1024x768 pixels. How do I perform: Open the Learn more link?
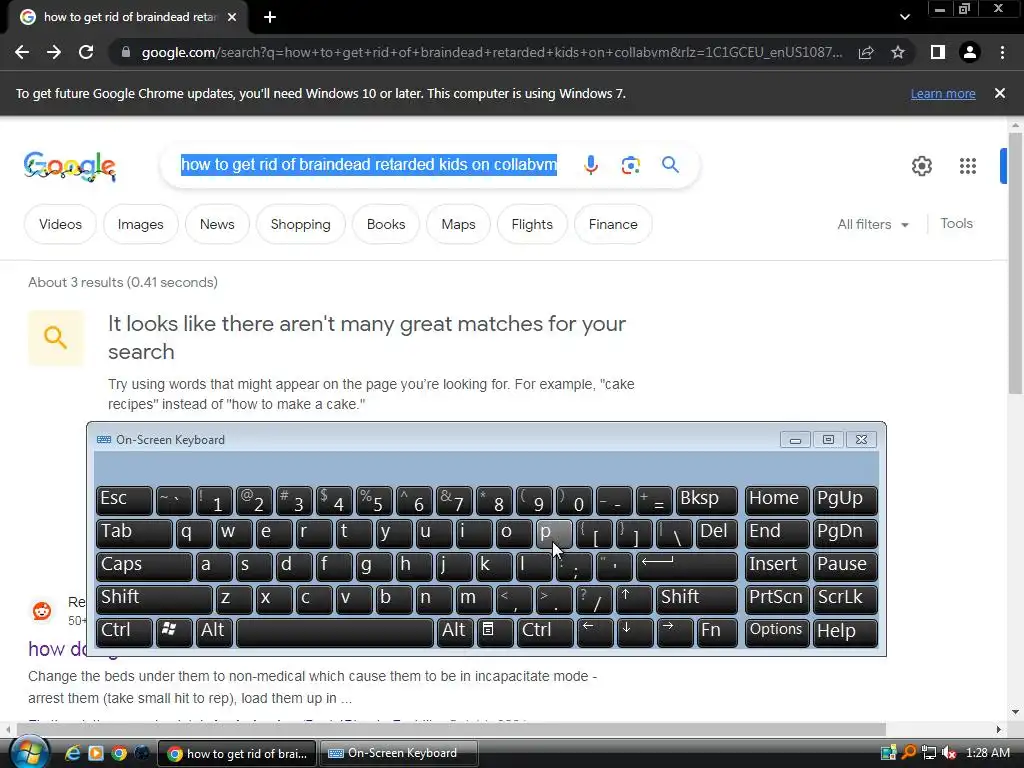[x=943, y=93]
